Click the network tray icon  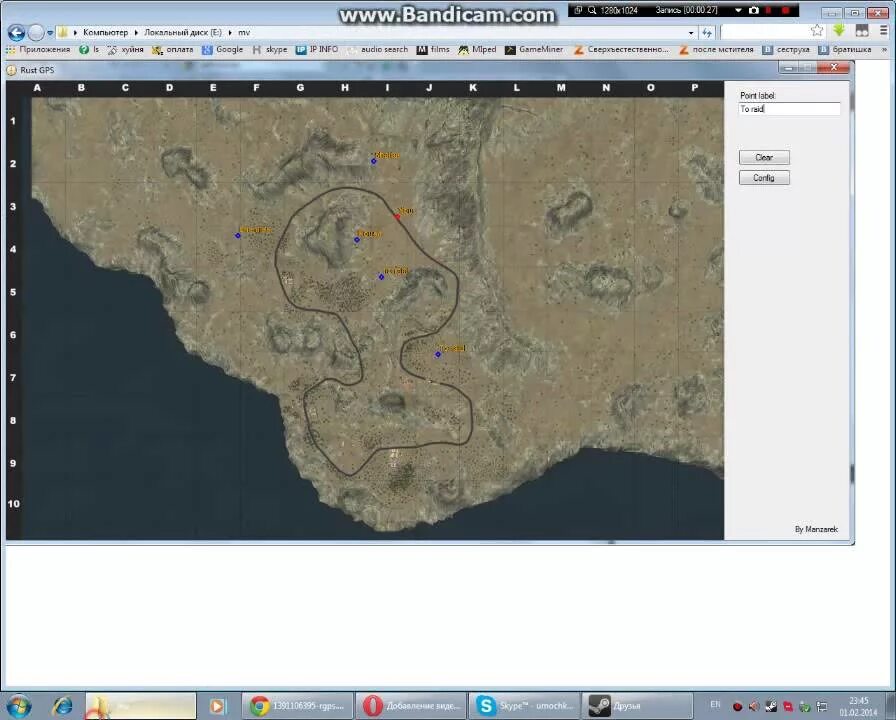pos(822,707)
